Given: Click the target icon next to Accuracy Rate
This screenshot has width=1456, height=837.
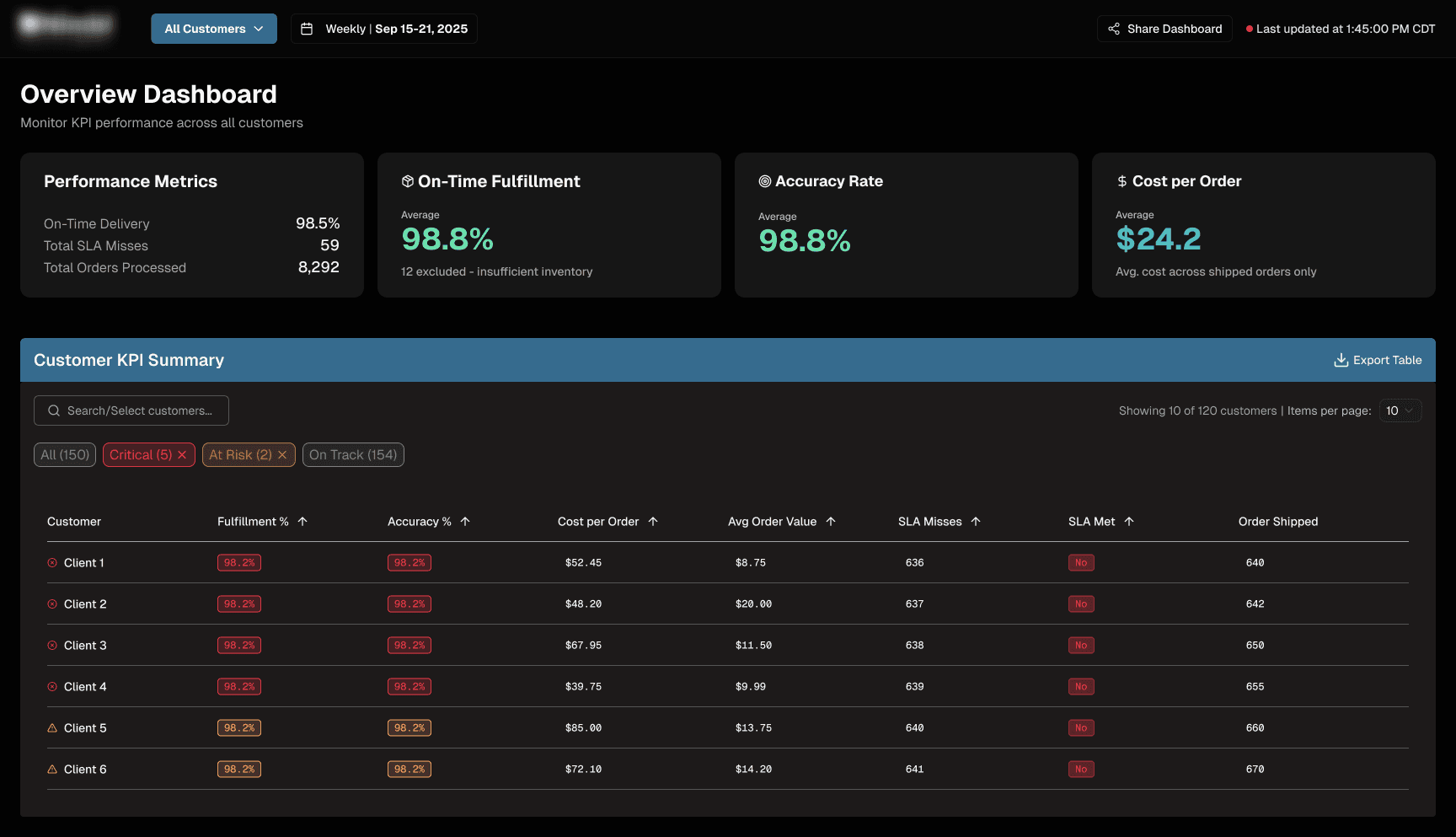Looking at the screenshot, I should click(765, 181).
